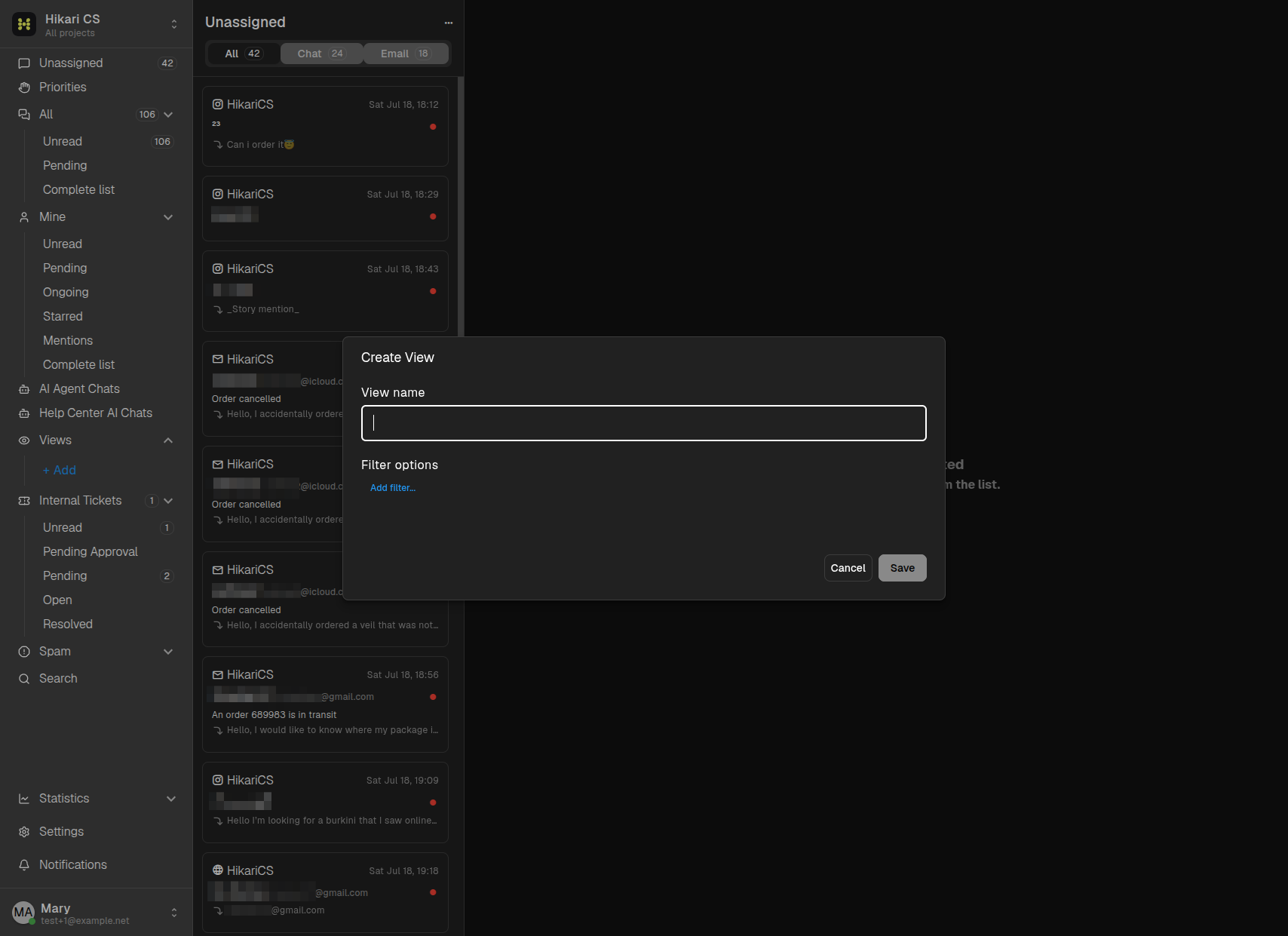1288x936 pixels.
Task: Click email icon on the 18:56 conversation
Action: pos(218,674)
